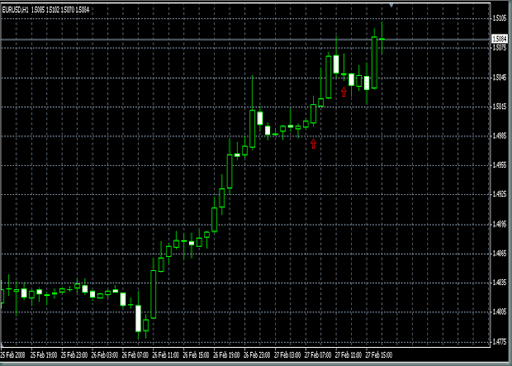
Task: Click the 25 Feb 23:00 time label
Action: click(74, 355)
